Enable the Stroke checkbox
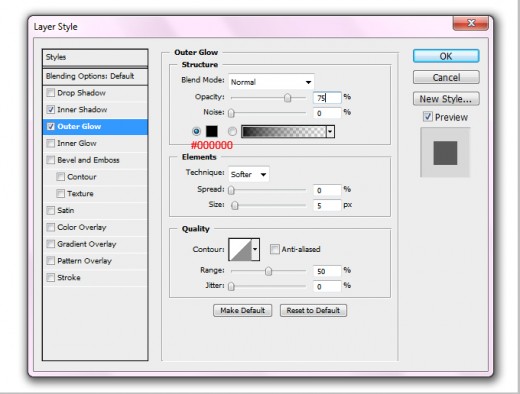 51,277
